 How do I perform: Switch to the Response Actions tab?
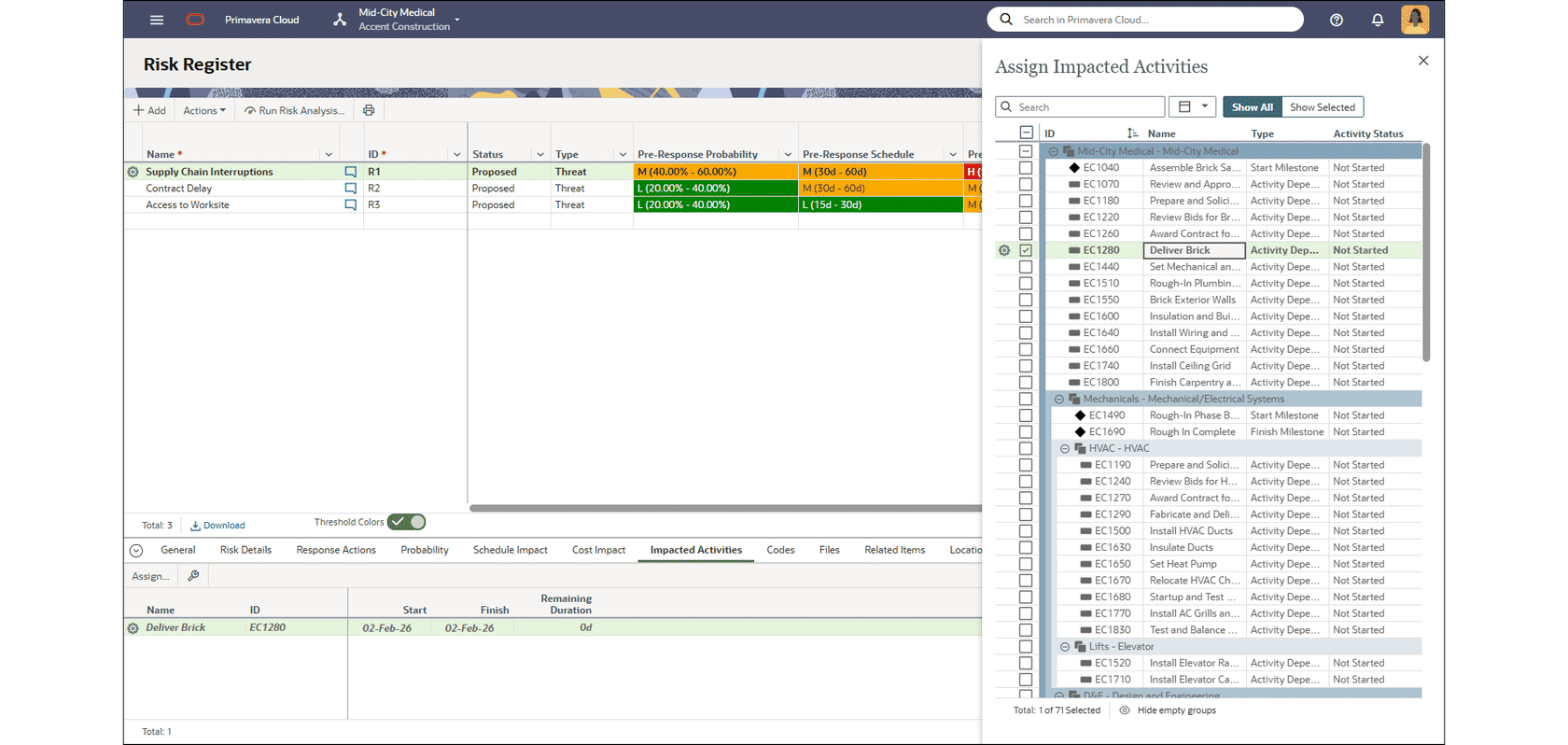pyautogui.click(x=336, y=550)
